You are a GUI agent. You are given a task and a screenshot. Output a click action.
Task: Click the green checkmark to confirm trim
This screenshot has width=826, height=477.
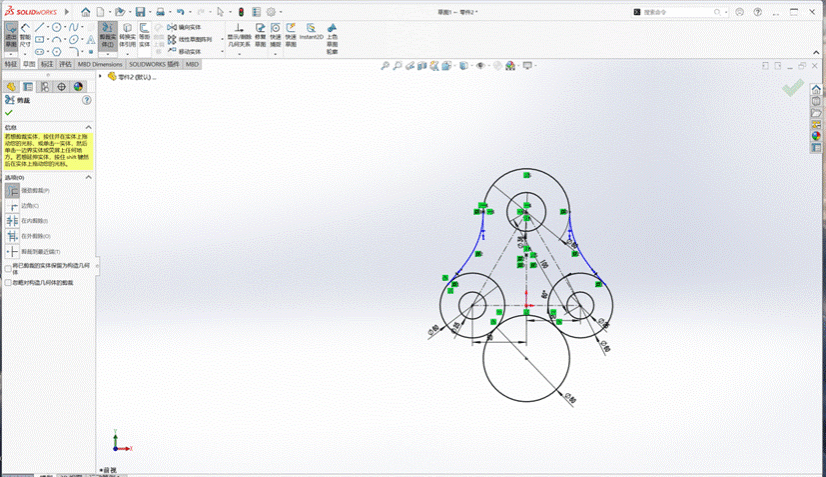coord(9,114)
